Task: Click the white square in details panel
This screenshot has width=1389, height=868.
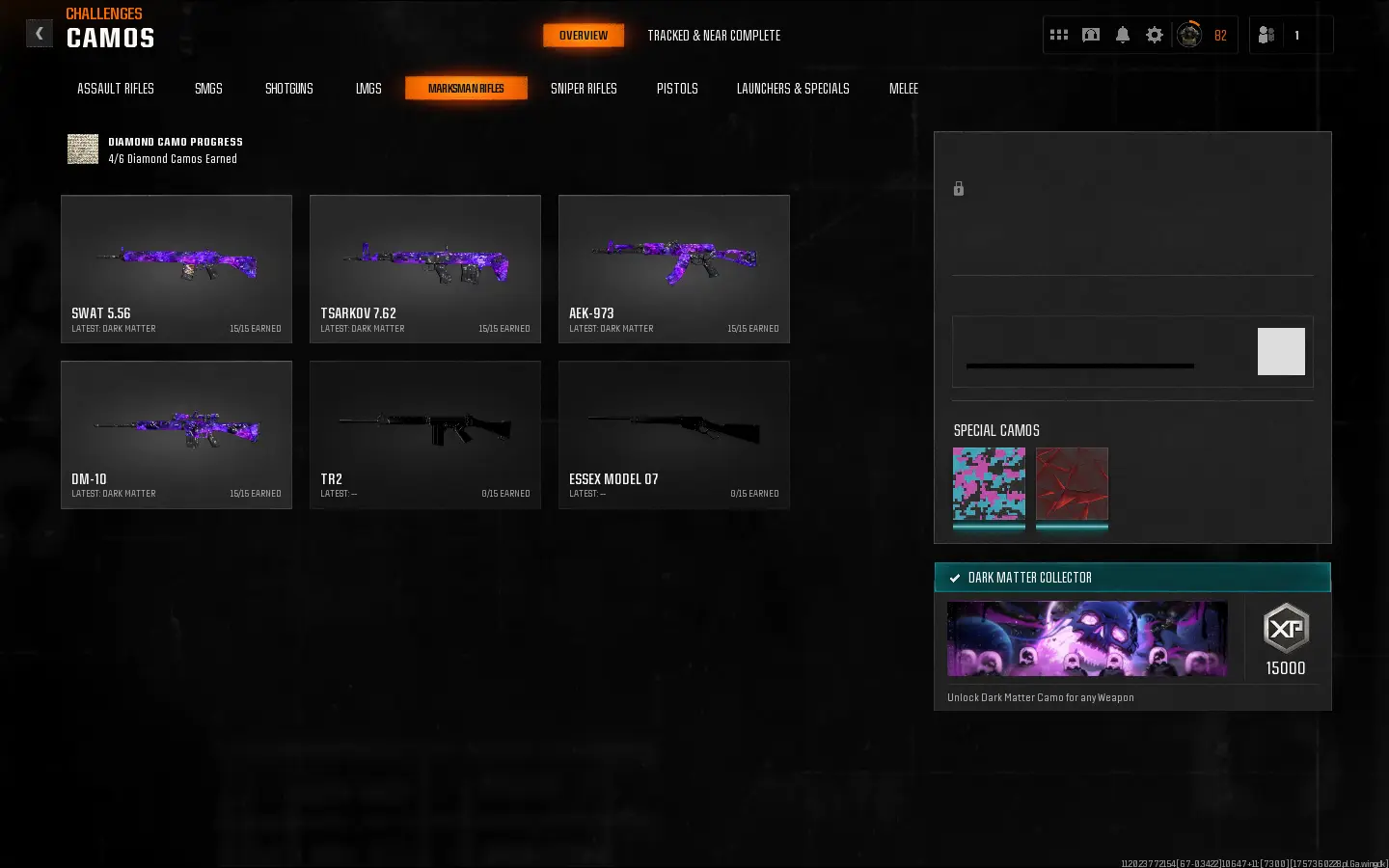Action: [x=1281, y=351]
